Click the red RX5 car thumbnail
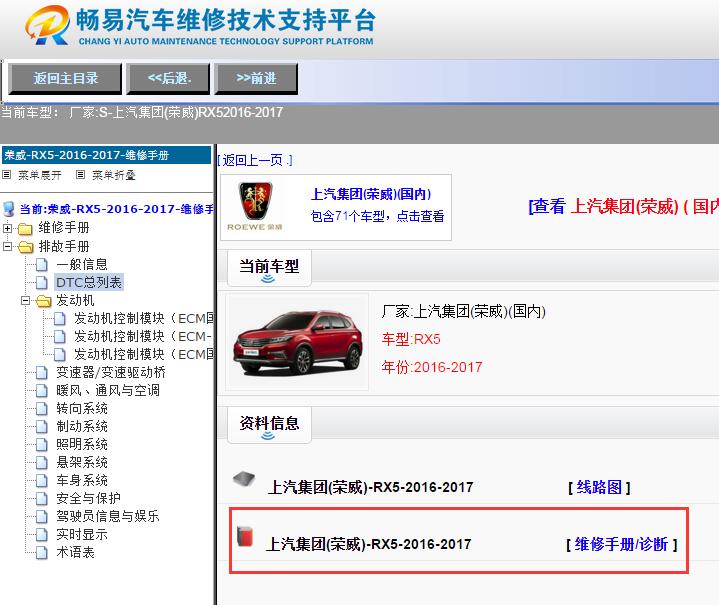This screenshot has height=605, width=719. [x=297, y=342]
